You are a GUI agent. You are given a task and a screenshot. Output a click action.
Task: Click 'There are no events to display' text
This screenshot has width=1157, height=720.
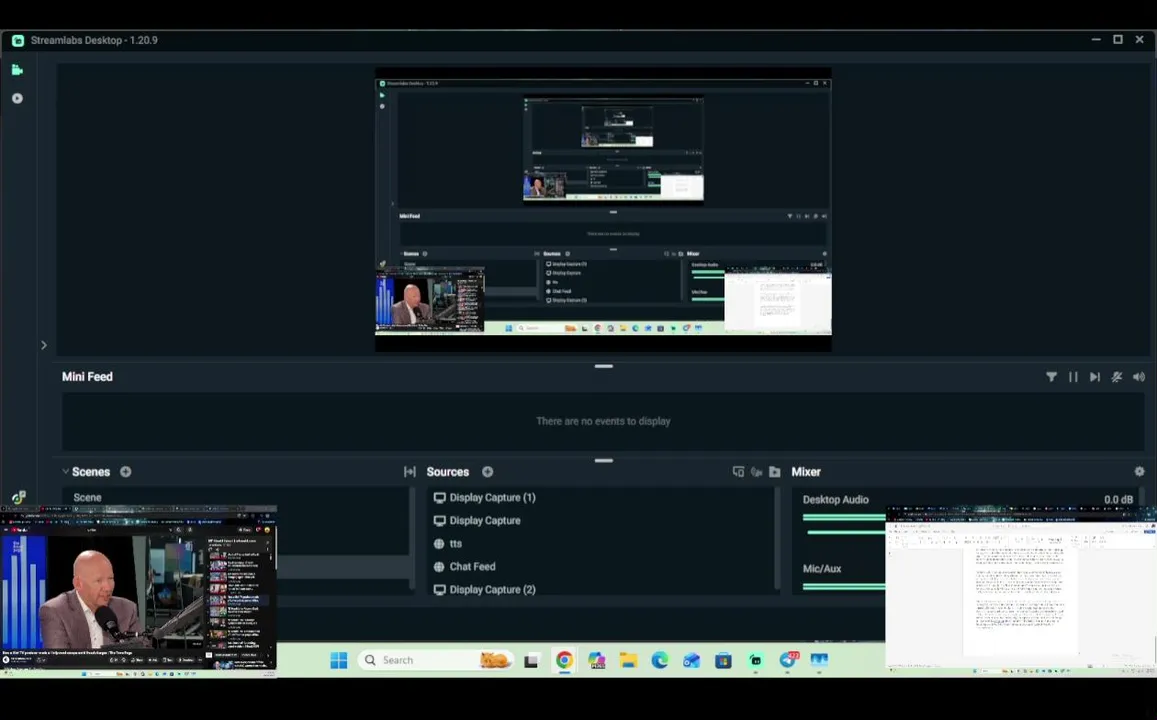pos(603,421)
